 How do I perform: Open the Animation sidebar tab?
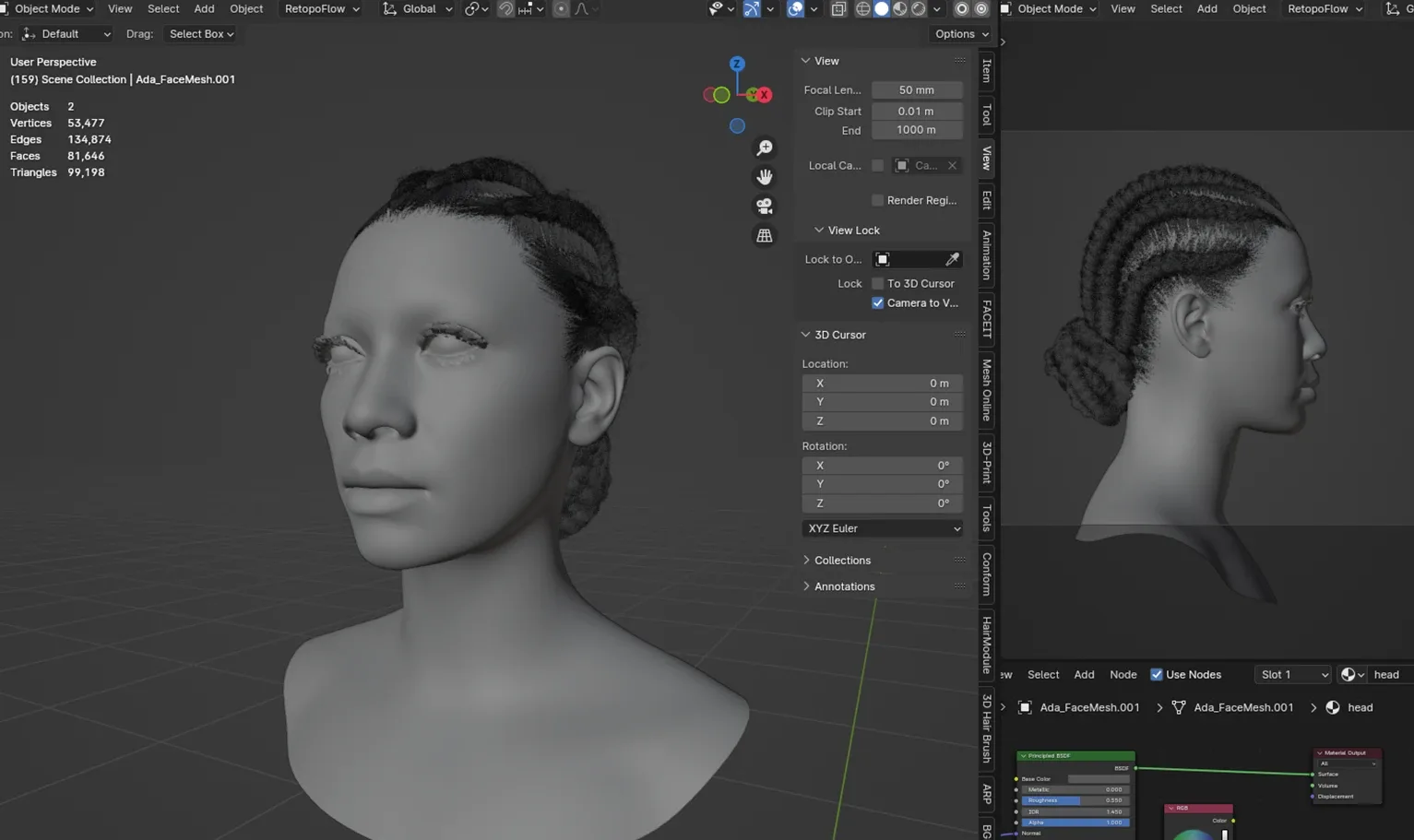[987, 254]
